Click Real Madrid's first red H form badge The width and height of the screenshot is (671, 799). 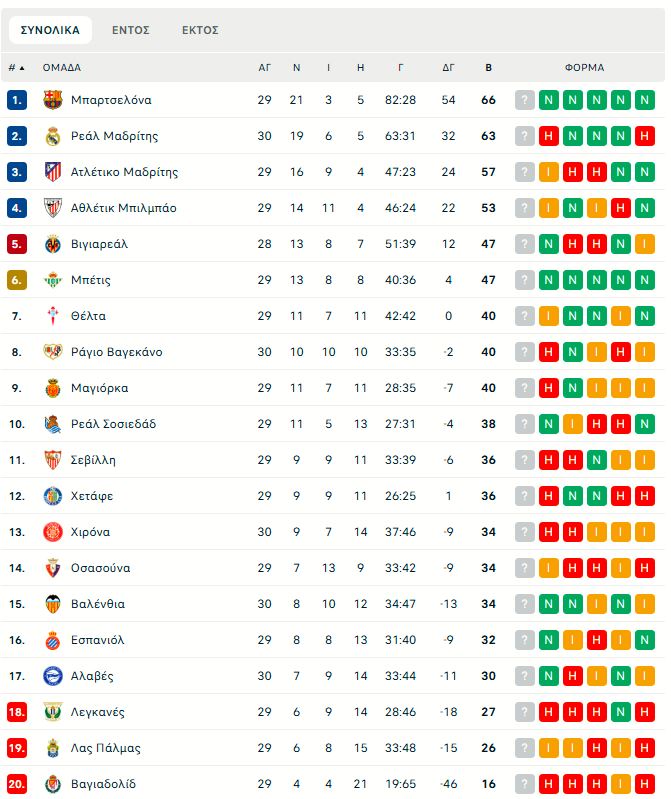tap(549, 136)
